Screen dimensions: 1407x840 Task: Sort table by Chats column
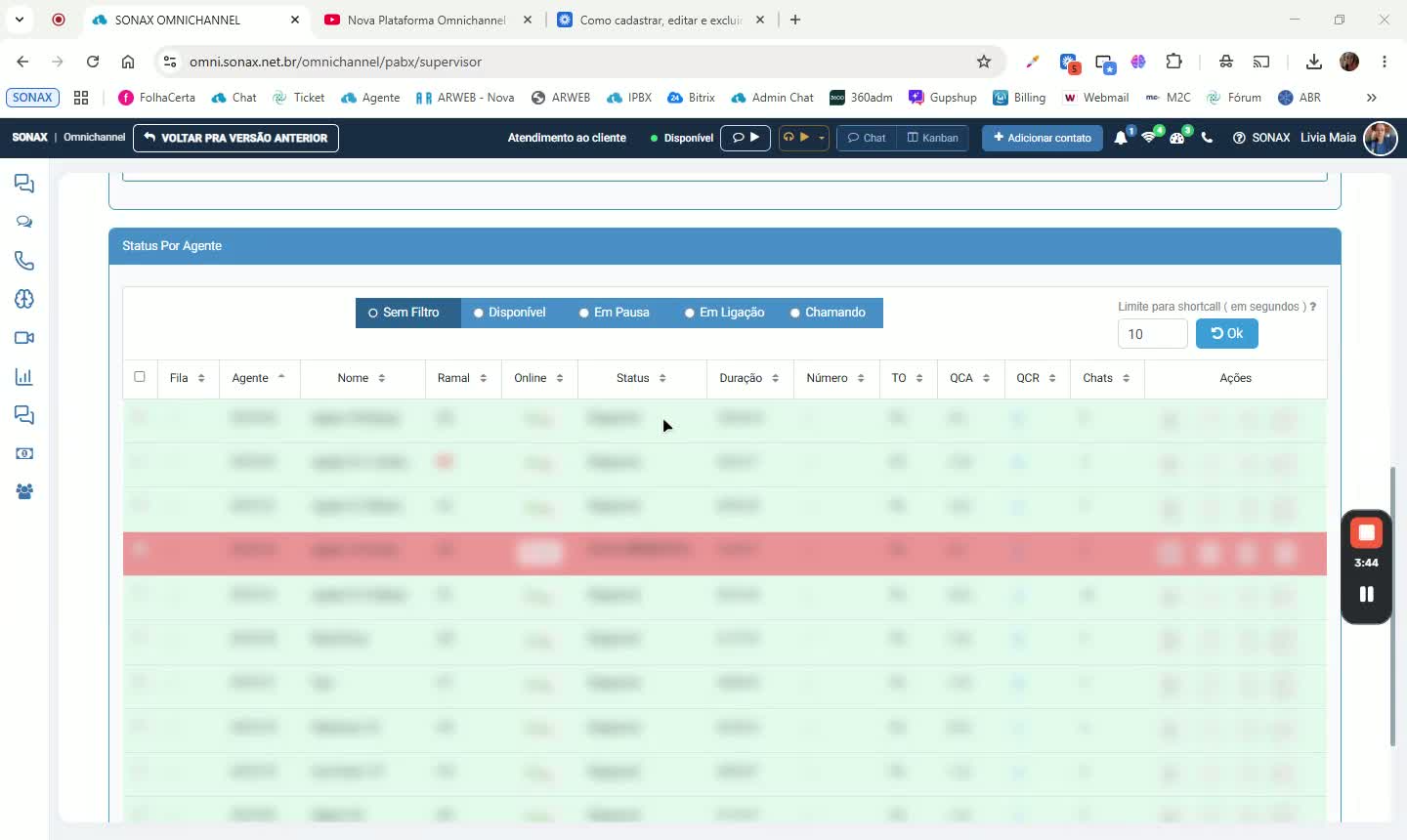click(x=1106, y=378)
